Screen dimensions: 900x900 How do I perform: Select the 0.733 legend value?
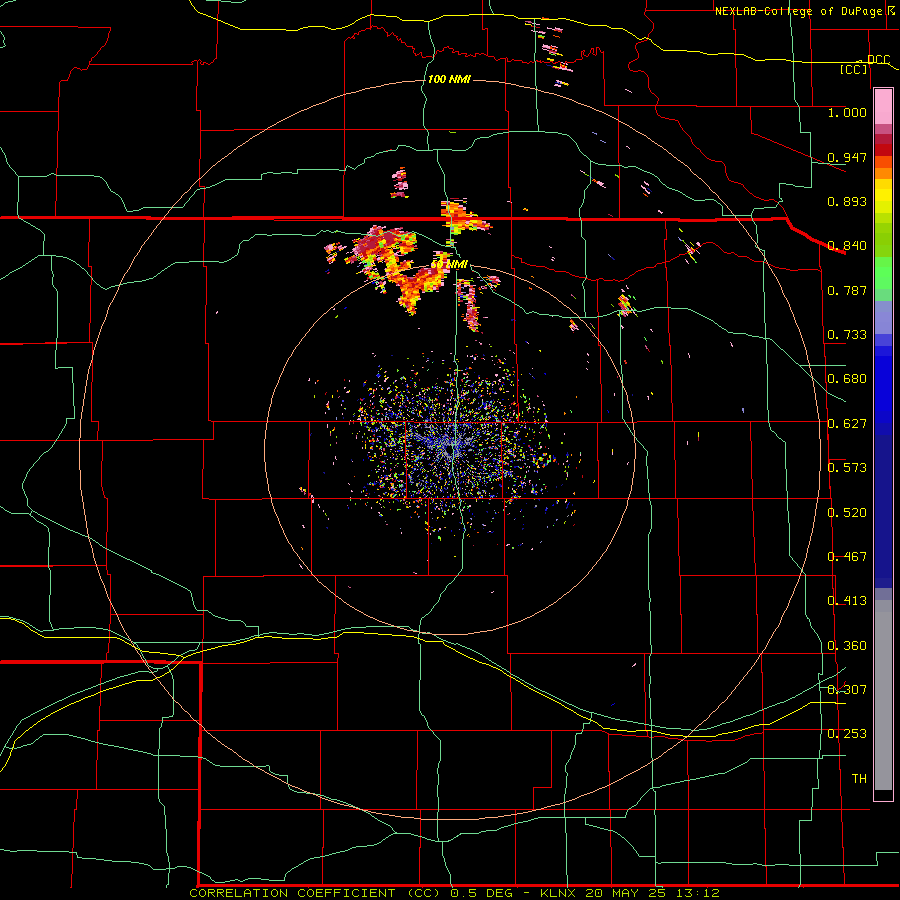847,335
